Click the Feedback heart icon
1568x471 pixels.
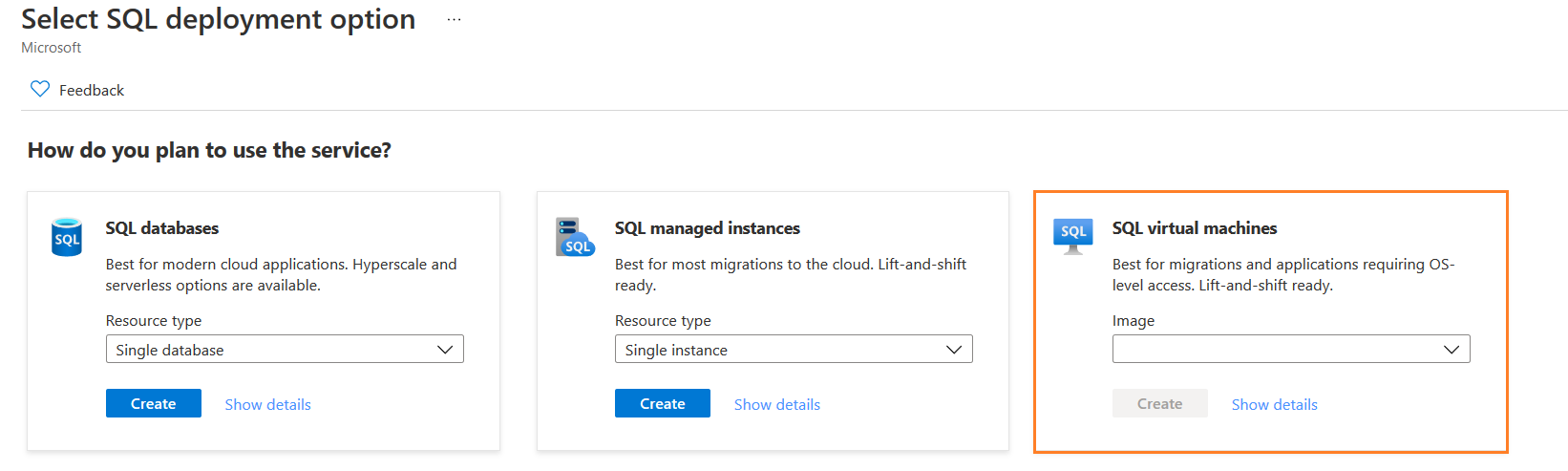coord(40,89)
